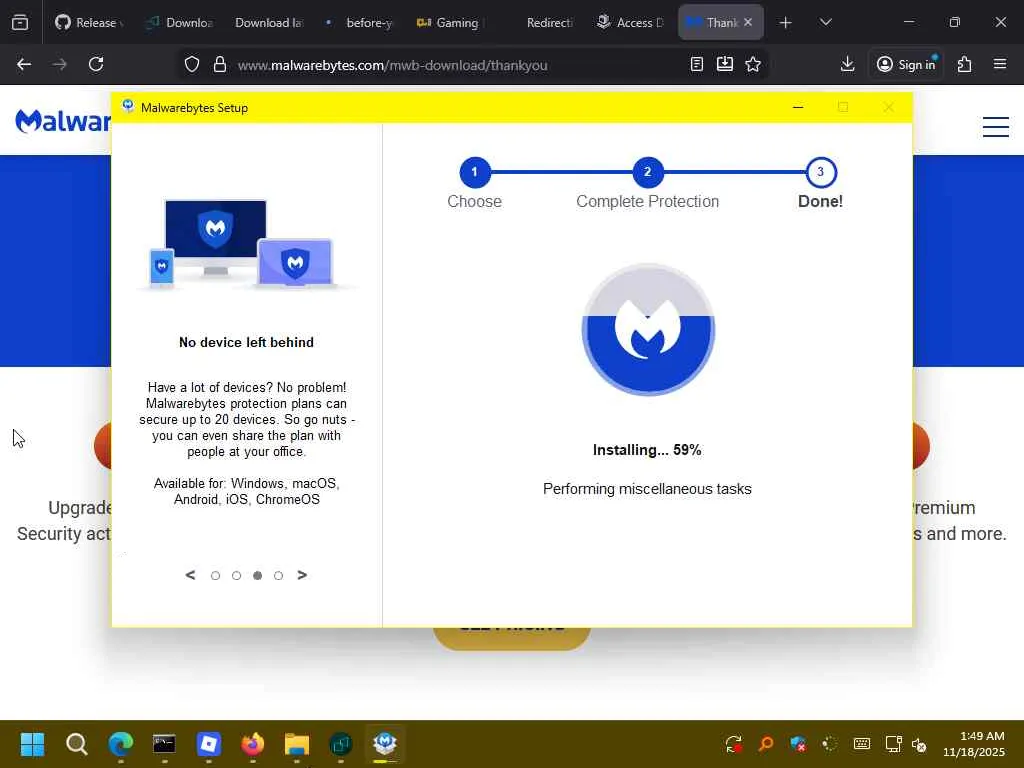Click the "No device left behind" heading
The image size is (1024, 768).
click(246, 342)
